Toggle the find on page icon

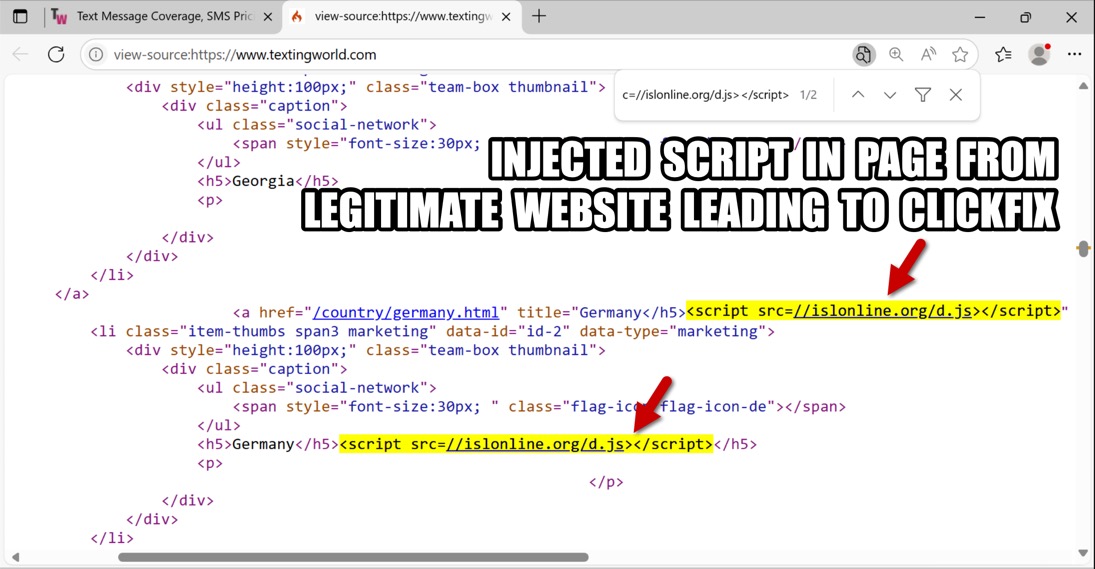pos(864,54)
